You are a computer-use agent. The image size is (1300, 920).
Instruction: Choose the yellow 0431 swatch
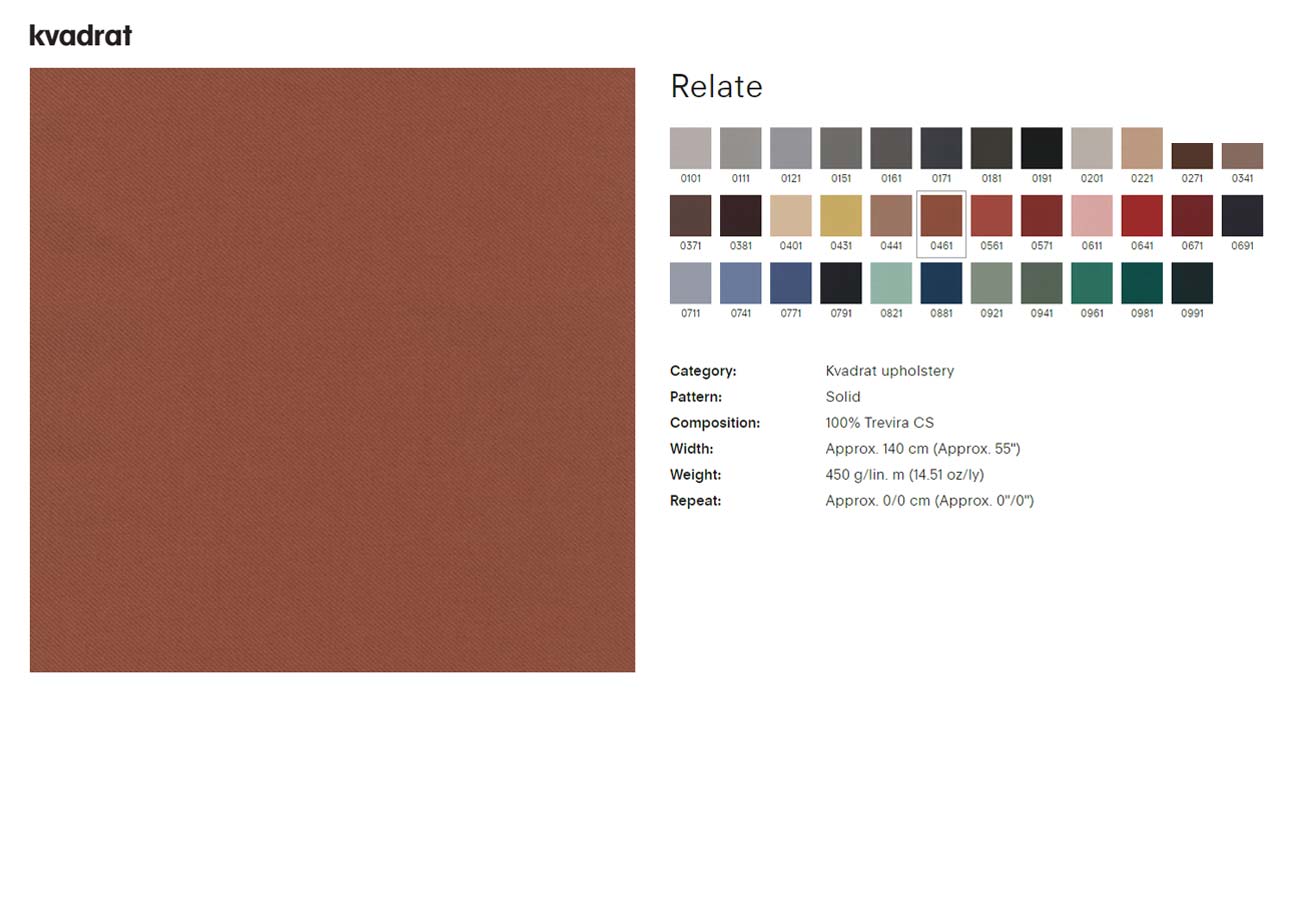[x=841, y=216]
